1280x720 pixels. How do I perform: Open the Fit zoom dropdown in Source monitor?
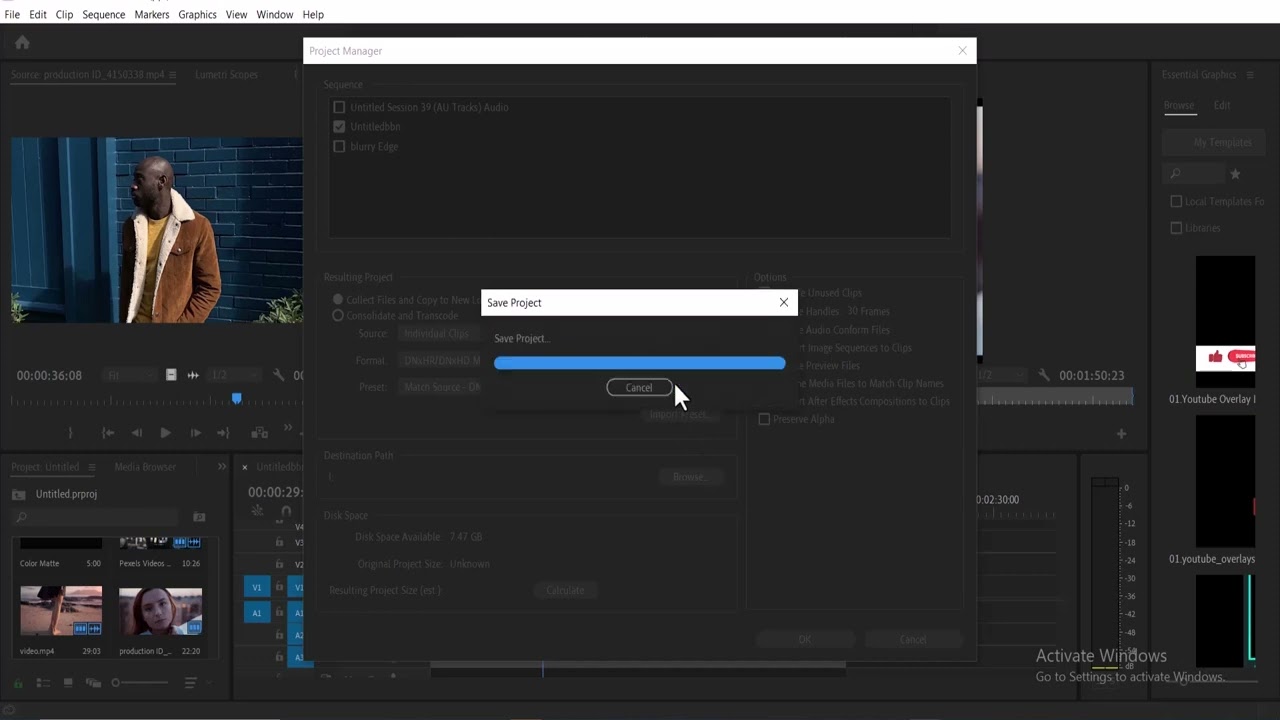(x=129, y=376)
